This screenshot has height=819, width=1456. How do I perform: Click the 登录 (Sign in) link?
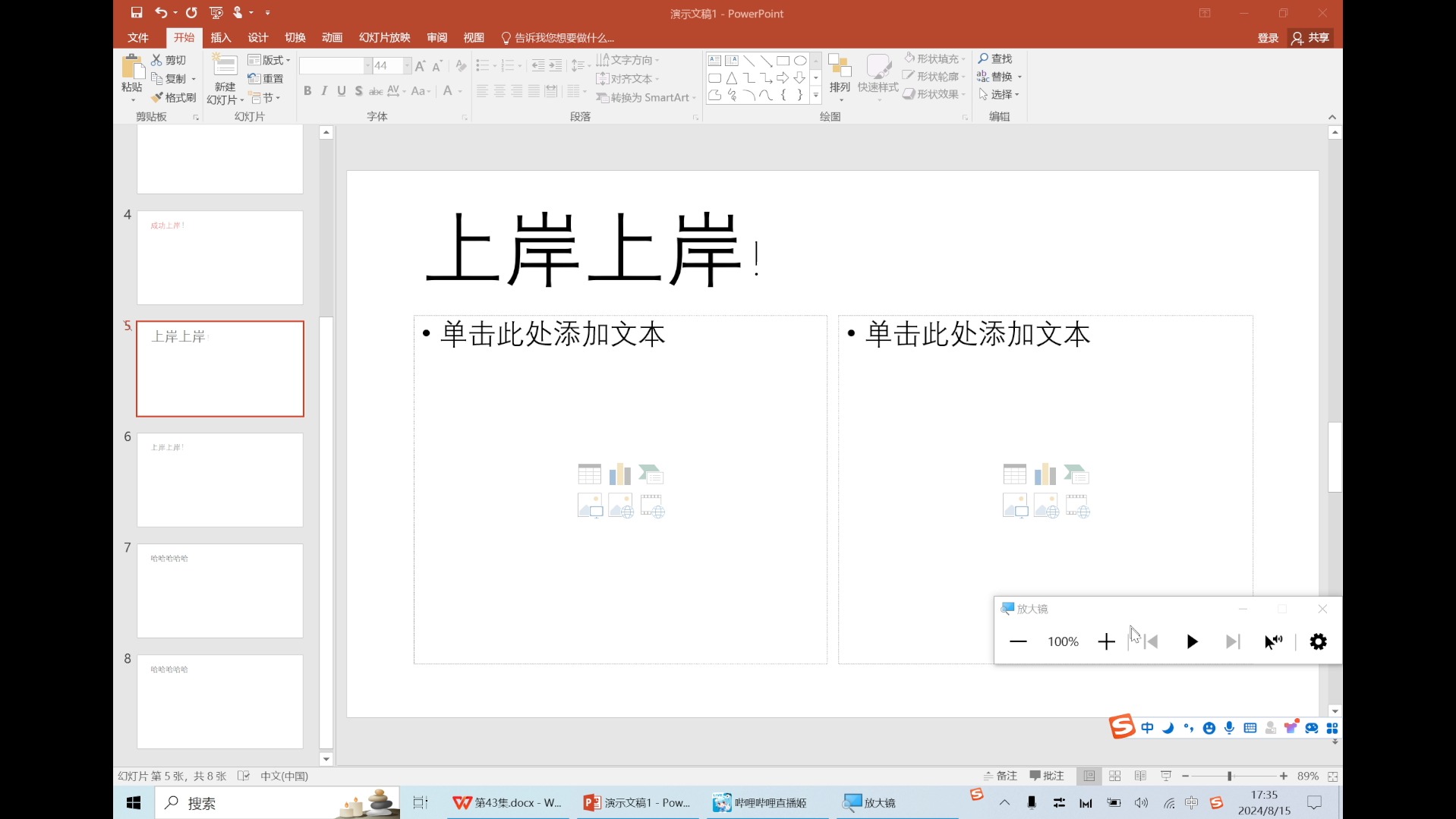pos(1267,36)
